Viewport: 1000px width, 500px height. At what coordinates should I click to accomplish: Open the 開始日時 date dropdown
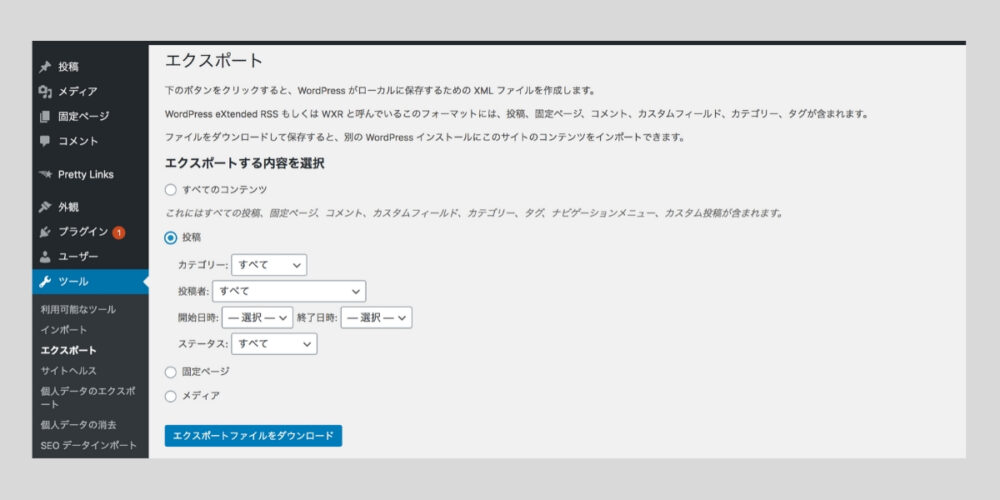click(257, 318)
